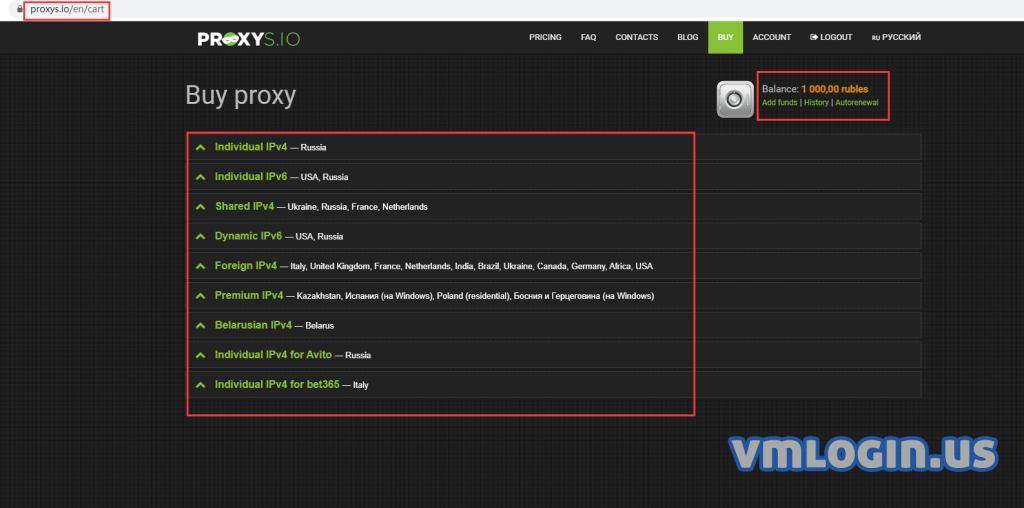
Task: Open the Account page
Action: point(772,37)
